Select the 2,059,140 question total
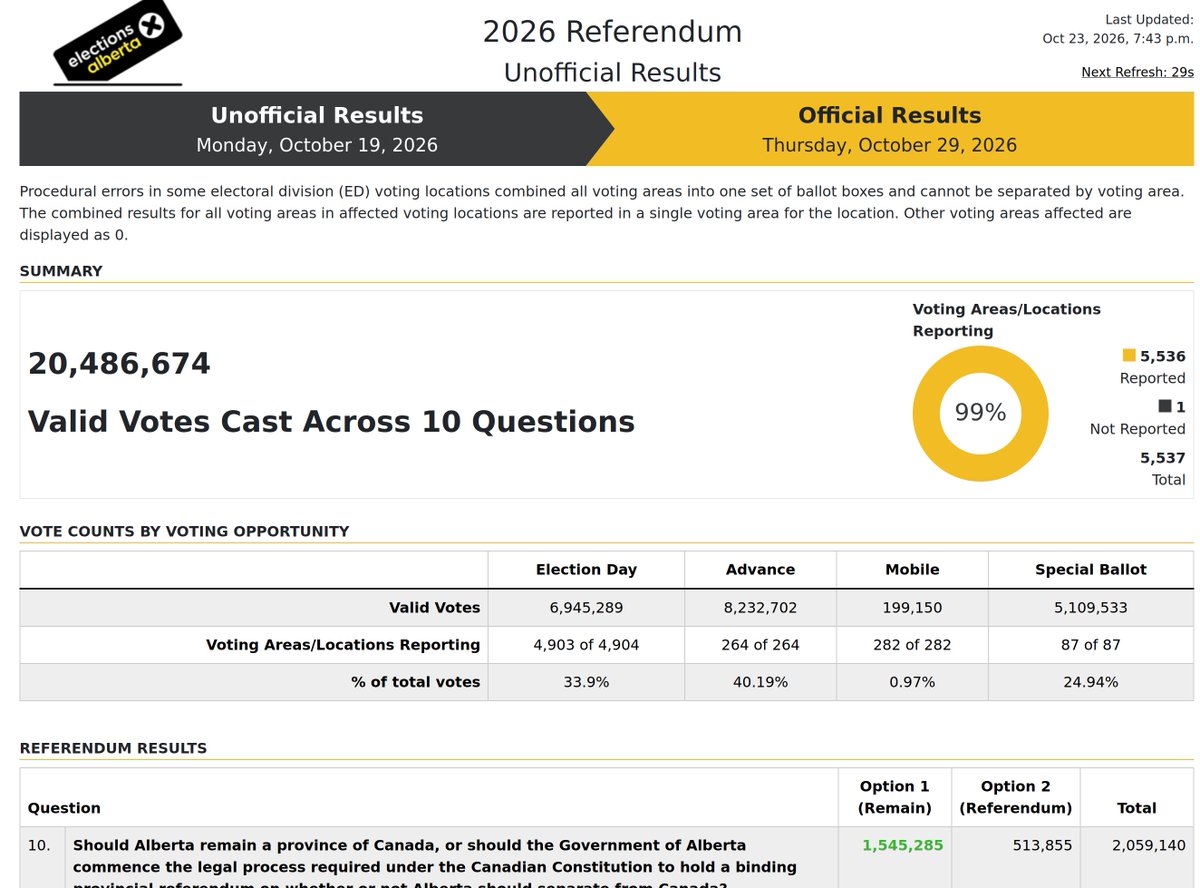Screen dimensions: 1200x888 (x=1149, y=845)
